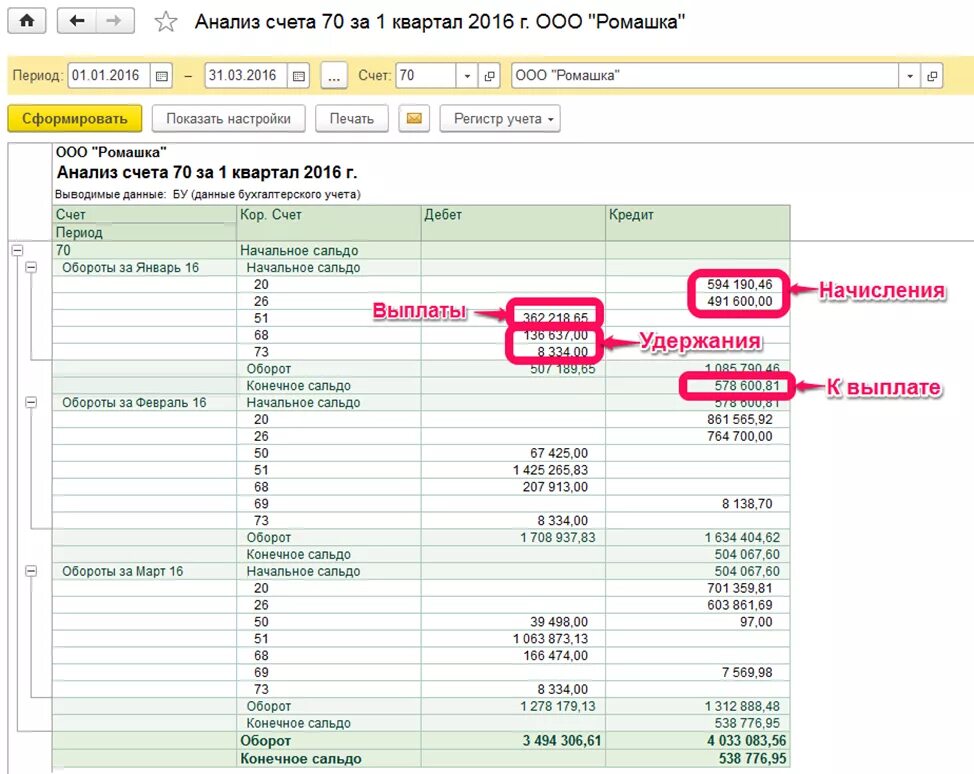
Task: Click the Сформировать button
Action: [75, 119]
